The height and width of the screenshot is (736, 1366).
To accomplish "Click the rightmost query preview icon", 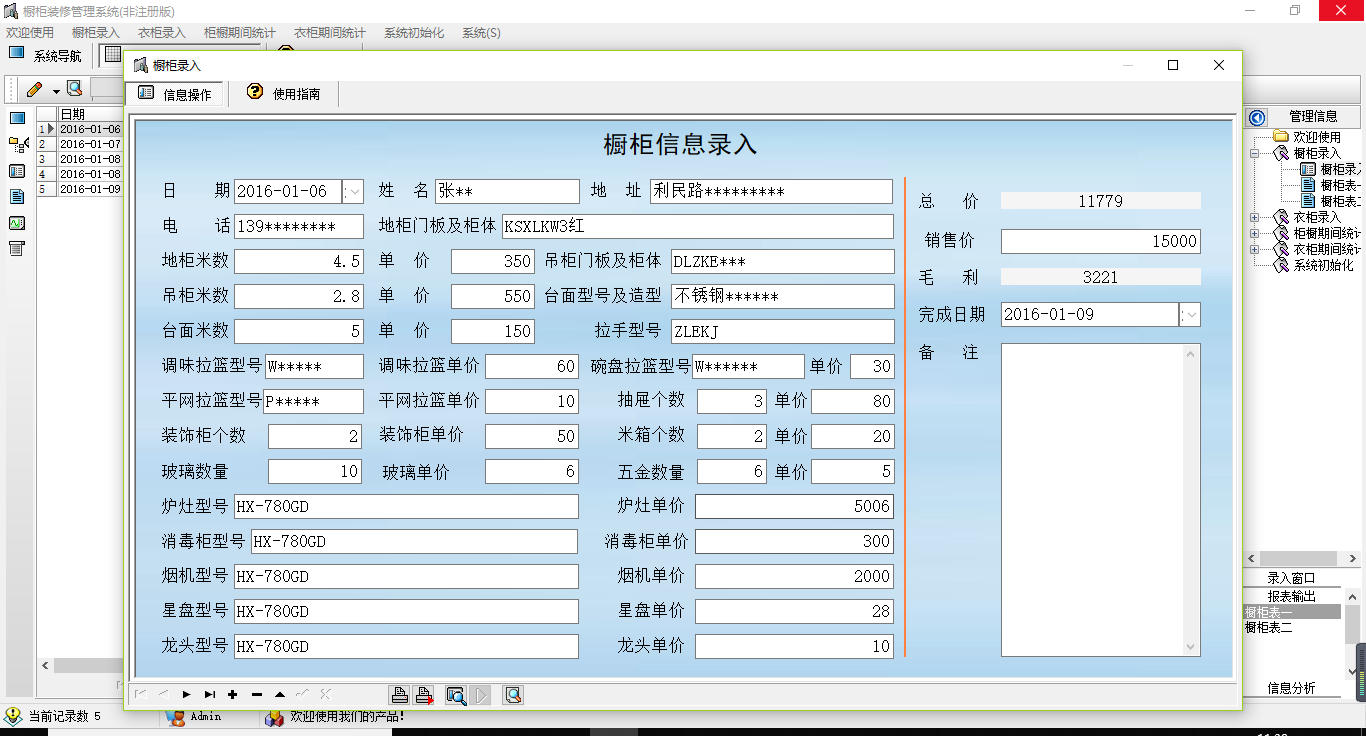I will point(513,695).
